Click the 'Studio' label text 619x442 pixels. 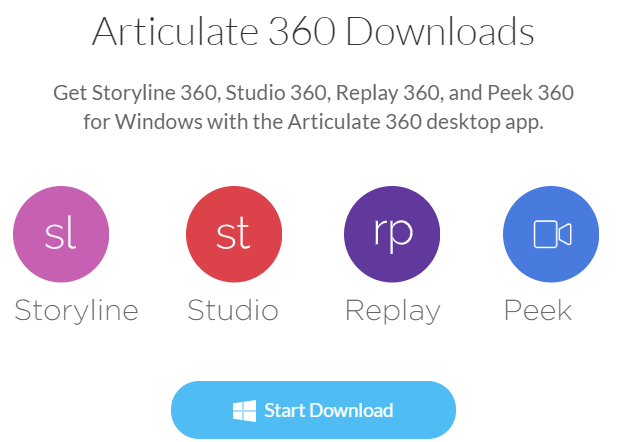[x=233, y=311]
